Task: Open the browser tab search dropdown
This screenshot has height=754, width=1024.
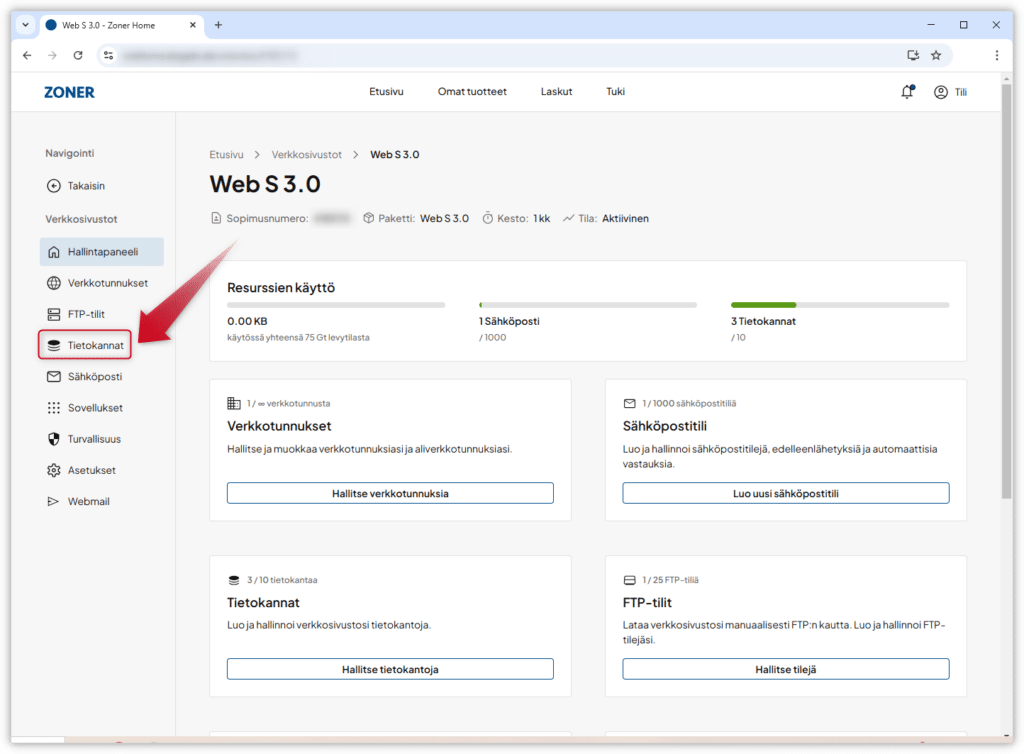Action: [x=26, y=25]
